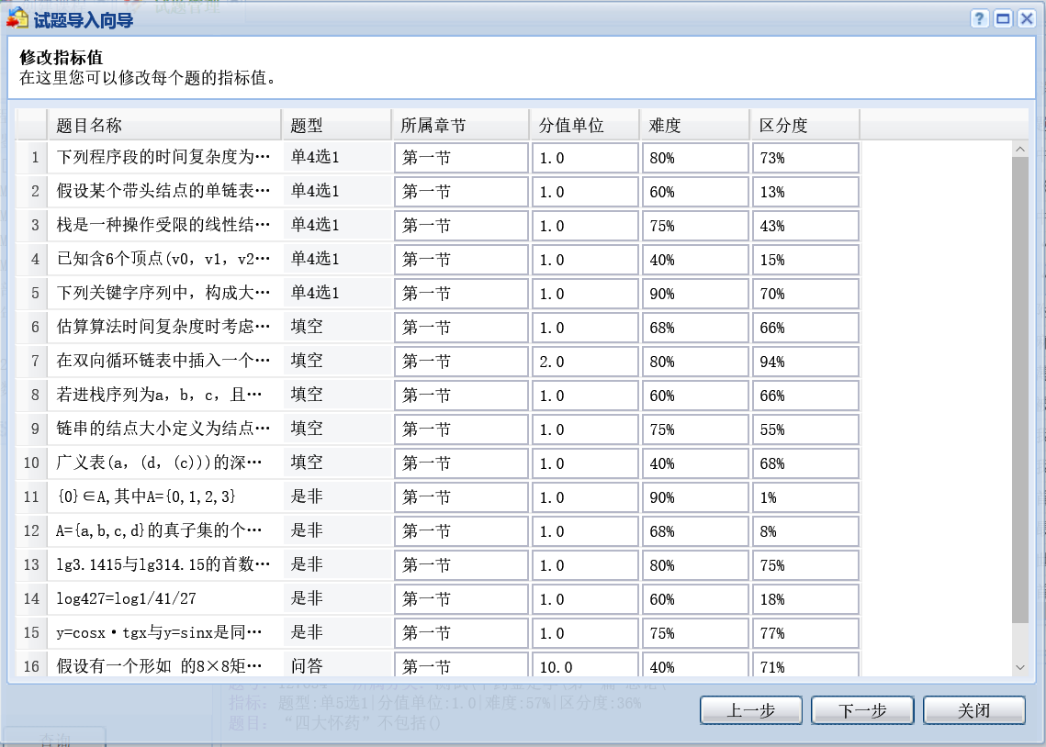Click the 上一步 button
Image resolution: width=1046 pixels, height=747 pixels.
(x=751, y=711)
